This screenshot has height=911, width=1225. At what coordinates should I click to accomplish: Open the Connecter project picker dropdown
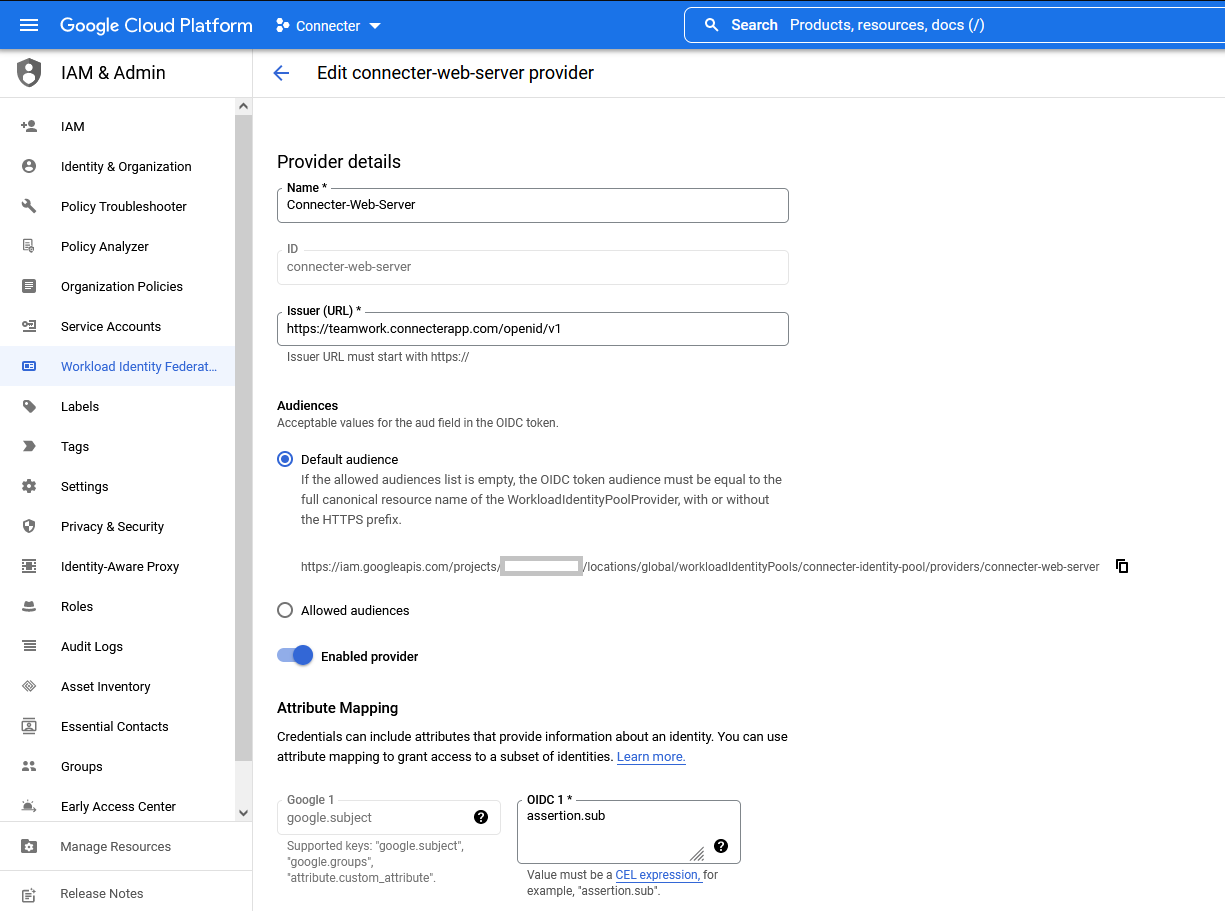coord(375,25)
